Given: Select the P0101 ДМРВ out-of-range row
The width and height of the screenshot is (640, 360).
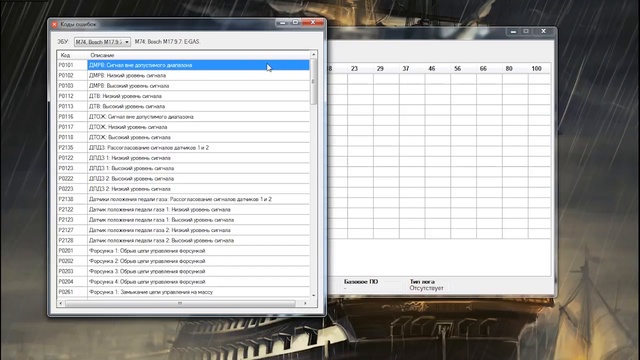Looking at the screenshot, I should 183,65.
